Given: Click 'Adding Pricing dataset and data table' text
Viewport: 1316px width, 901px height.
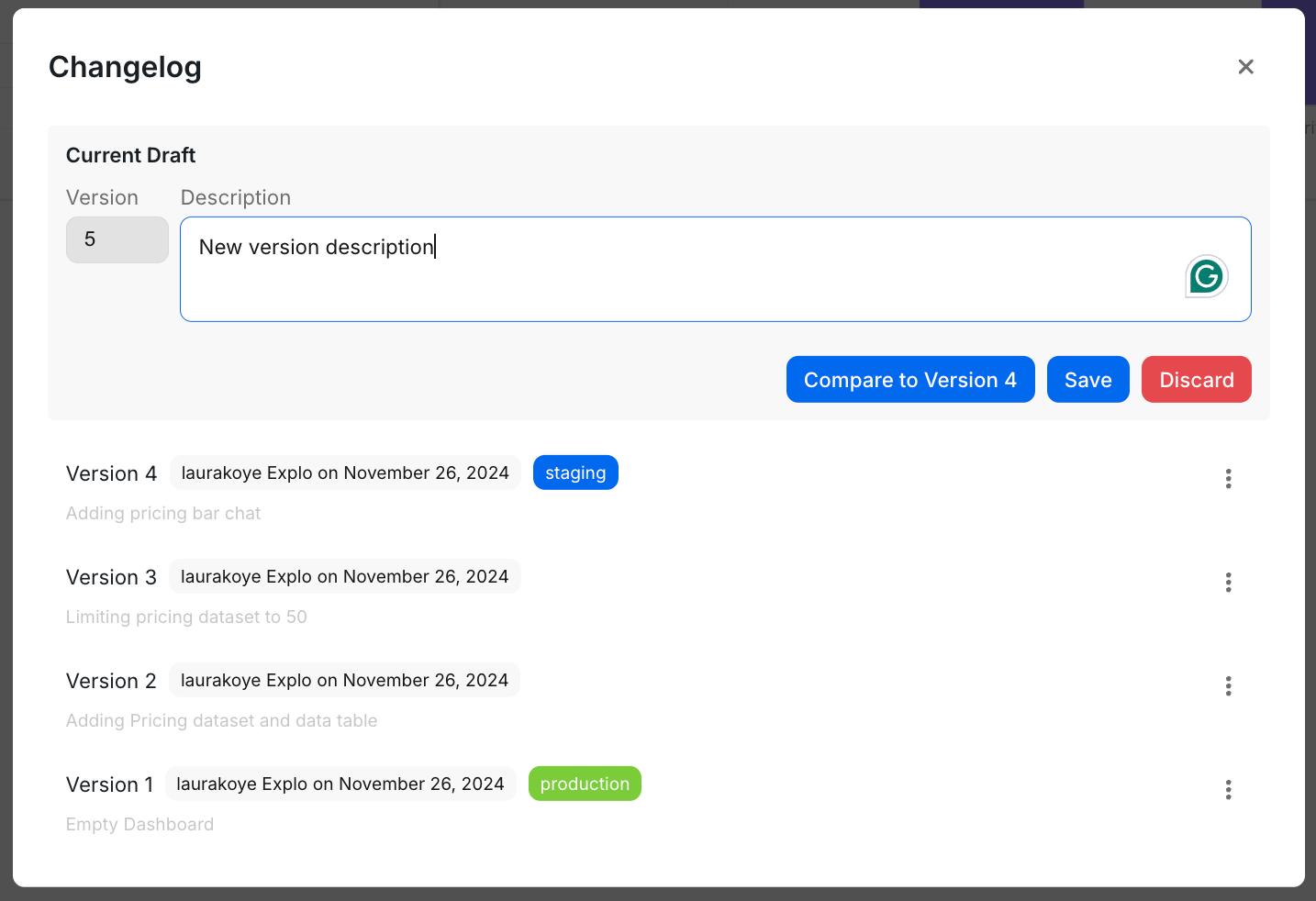Looking at the screenshot, I should click(x=222, y=721).
